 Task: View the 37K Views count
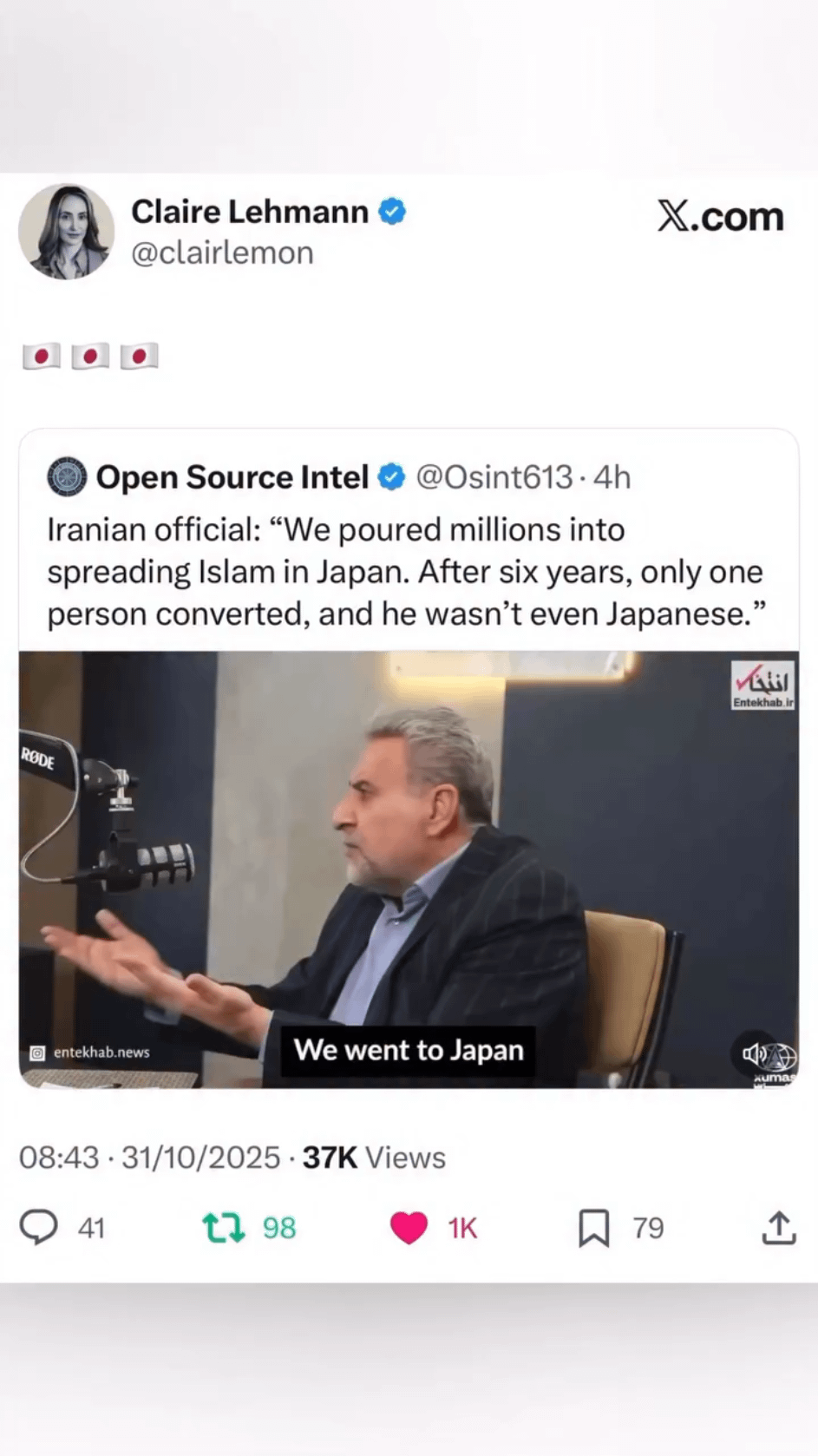coord(374,1158)
